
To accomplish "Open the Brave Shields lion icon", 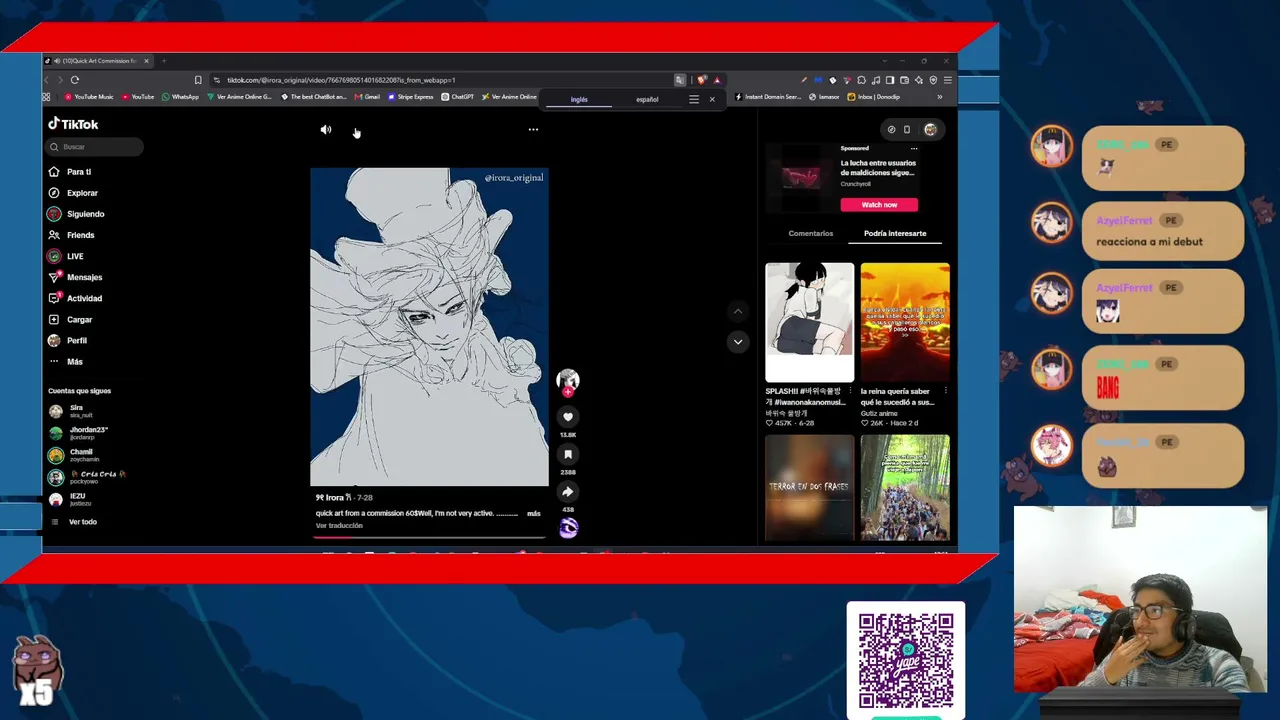I will [x=702, y=80].
